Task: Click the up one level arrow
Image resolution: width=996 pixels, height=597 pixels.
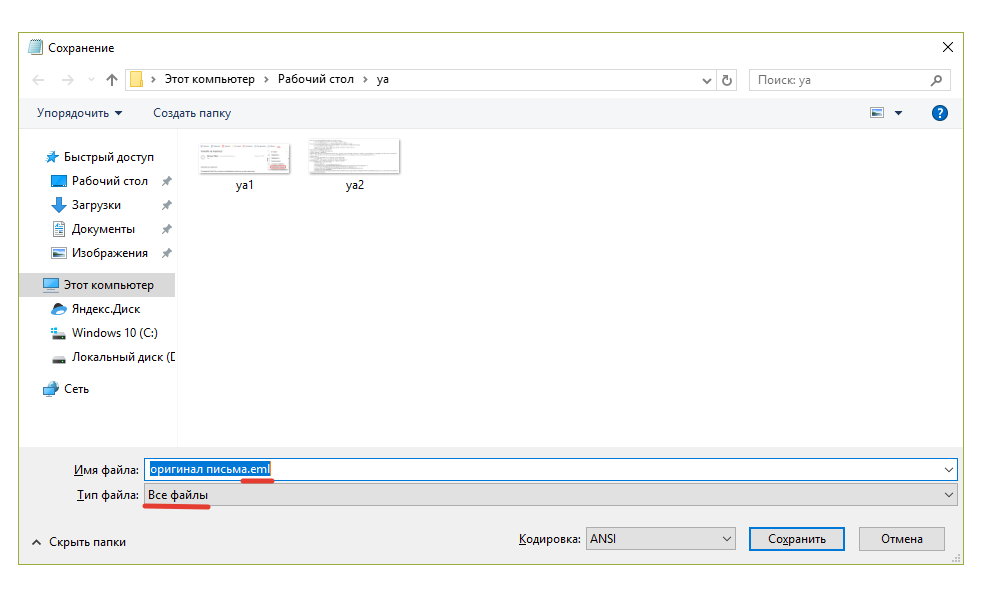Action: 112,80
